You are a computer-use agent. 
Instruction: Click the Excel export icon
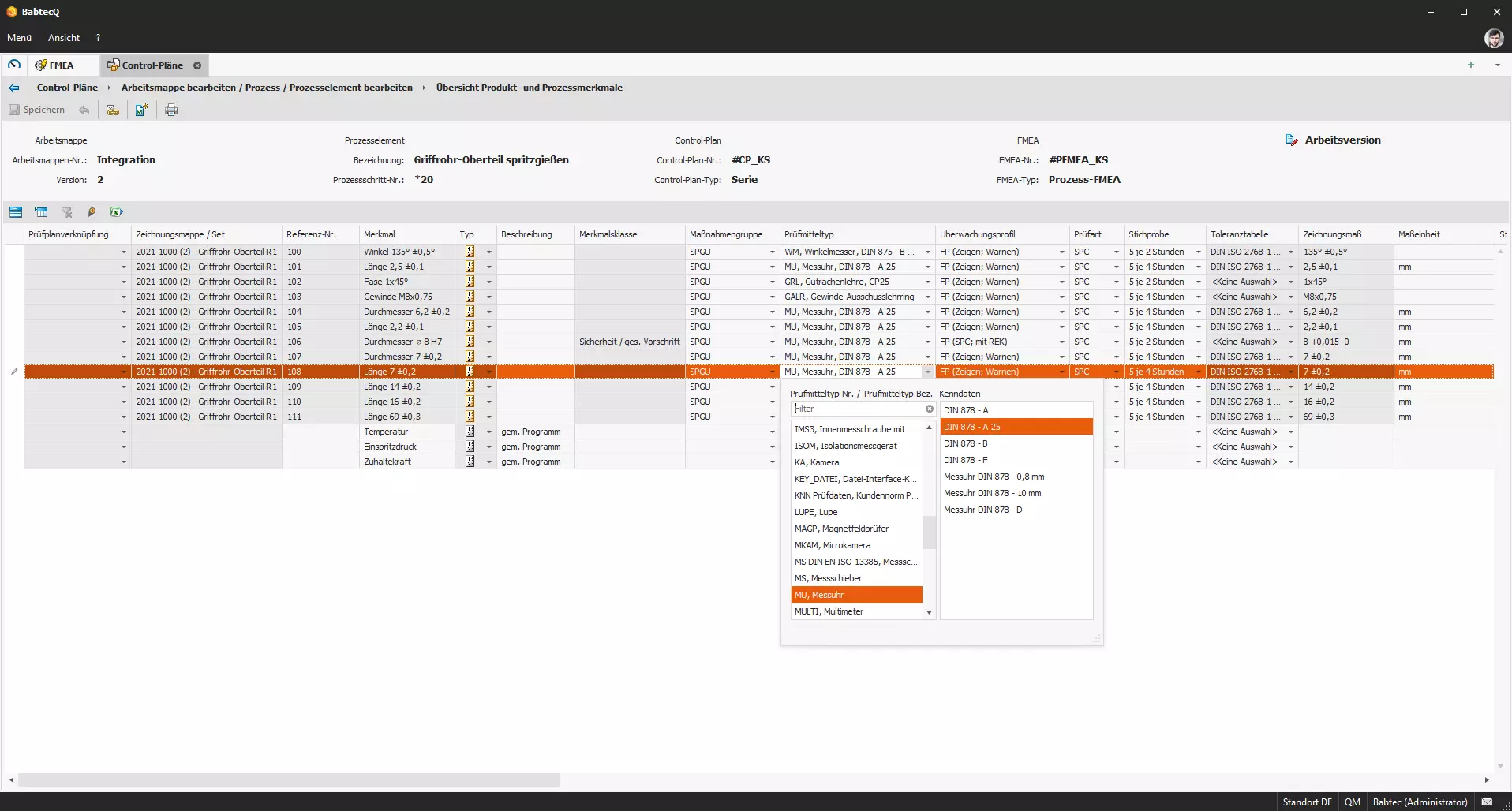(x=117, y=212)
